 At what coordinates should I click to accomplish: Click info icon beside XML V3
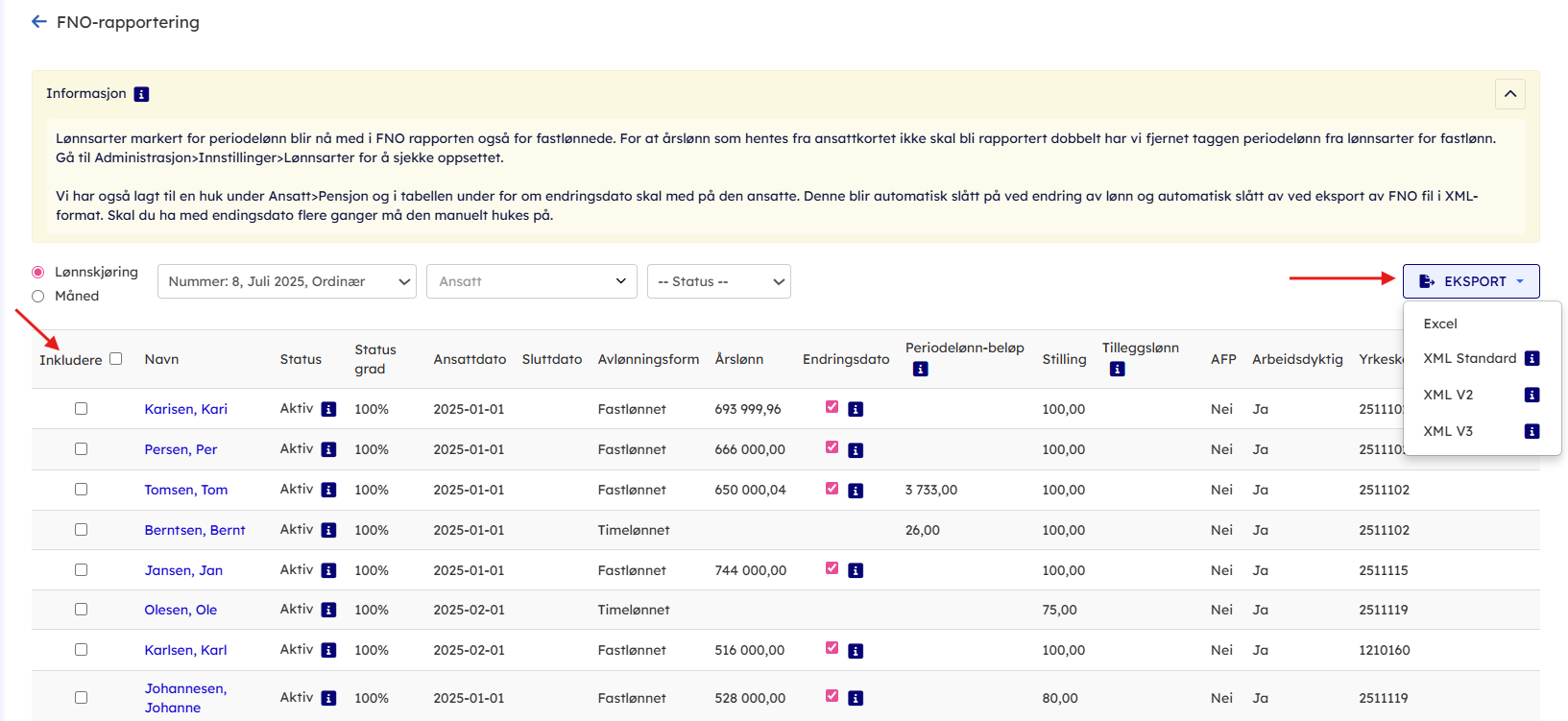tap(1532, 431)
